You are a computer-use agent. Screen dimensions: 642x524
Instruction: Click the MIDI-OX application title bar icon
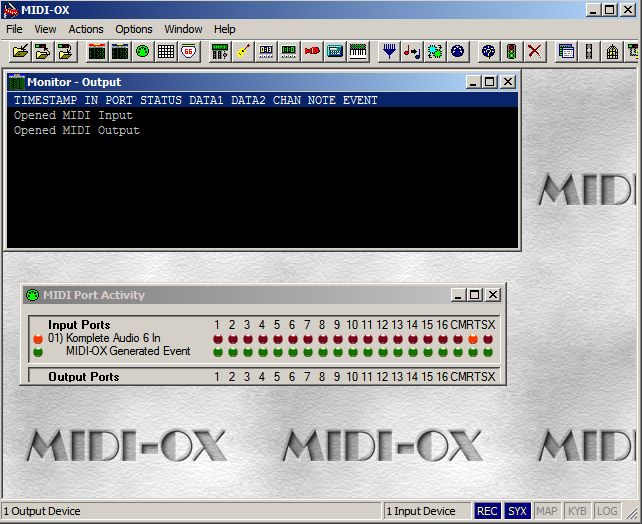[10, 10]
